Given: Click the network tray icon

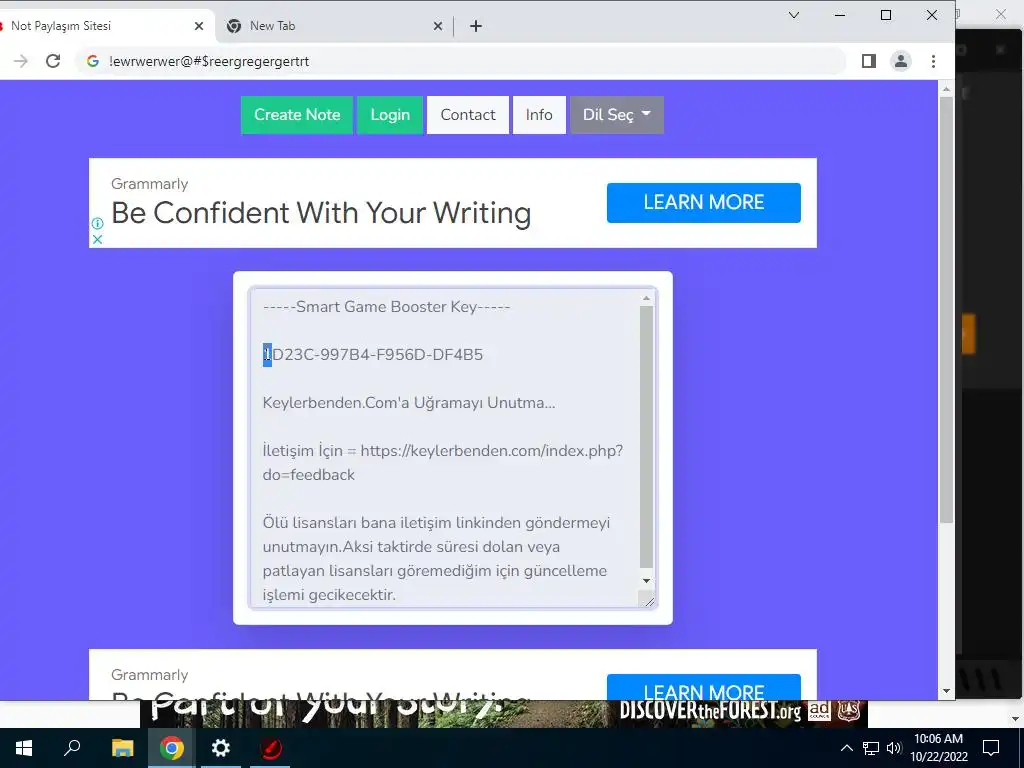Looking at the screenshot, I should click(x=871, y=748).
